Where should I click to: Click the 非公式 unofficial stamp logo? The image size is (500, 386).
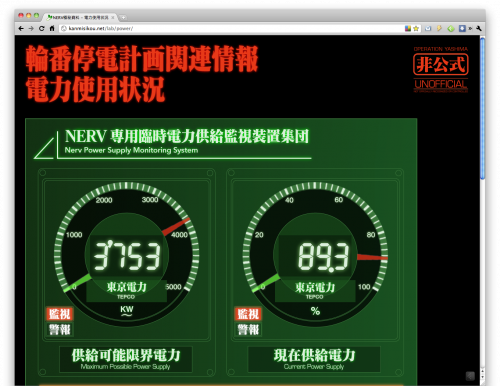tap(441, 65)
